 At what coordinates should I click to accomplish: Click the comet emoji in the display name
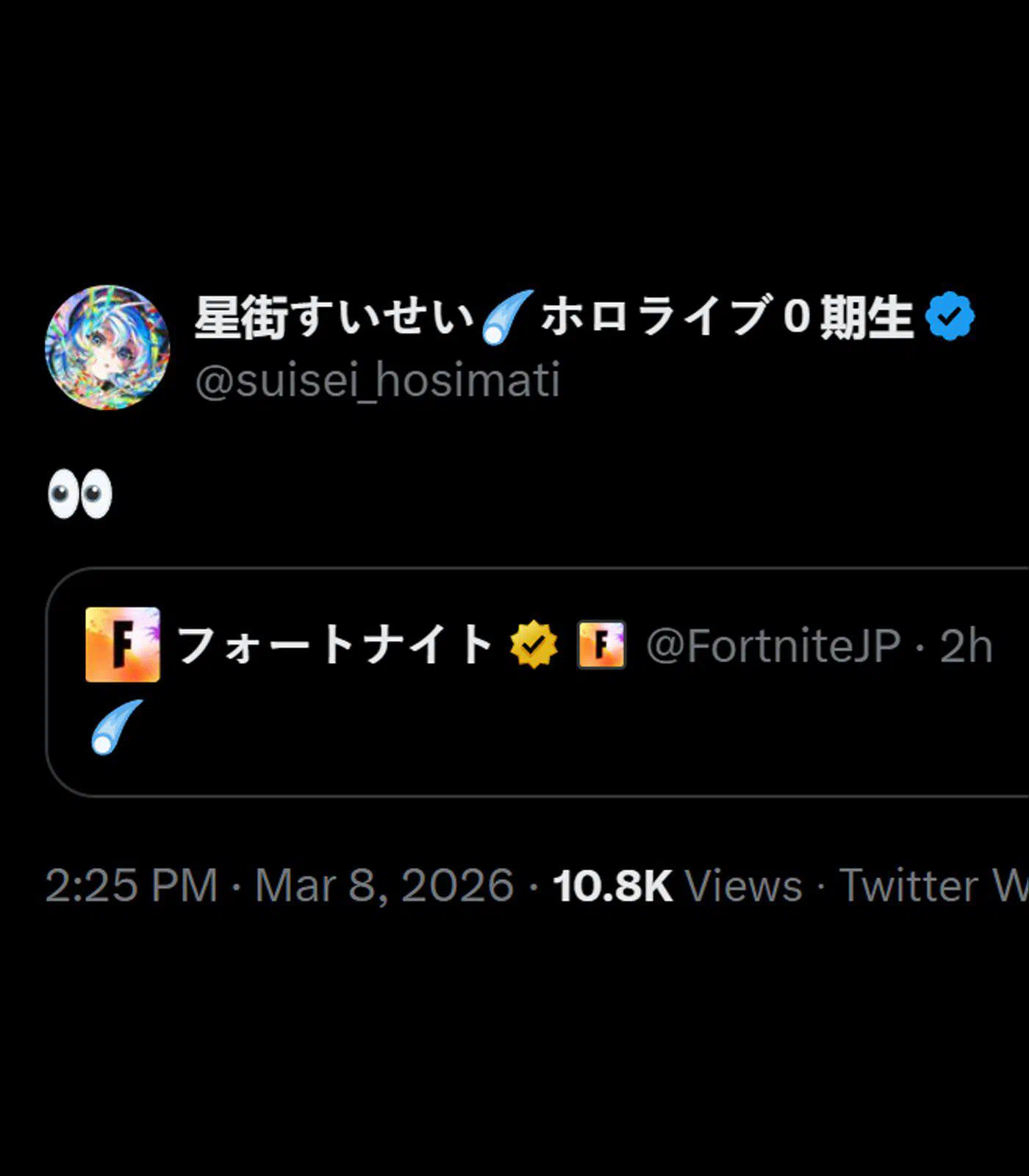click(x=507, y=318)
